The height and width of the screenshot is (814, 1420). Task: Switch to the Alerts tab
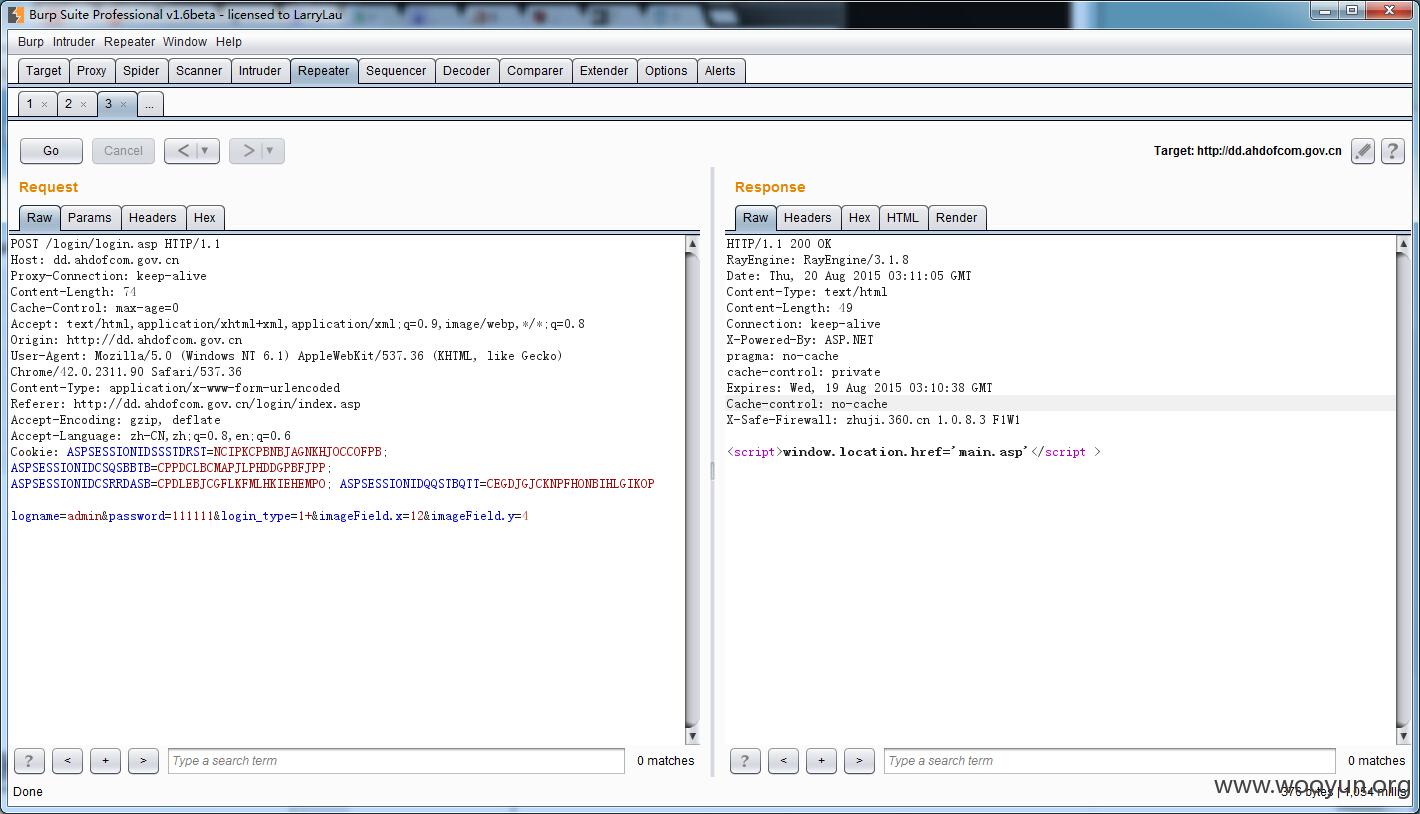click(720, 71)
